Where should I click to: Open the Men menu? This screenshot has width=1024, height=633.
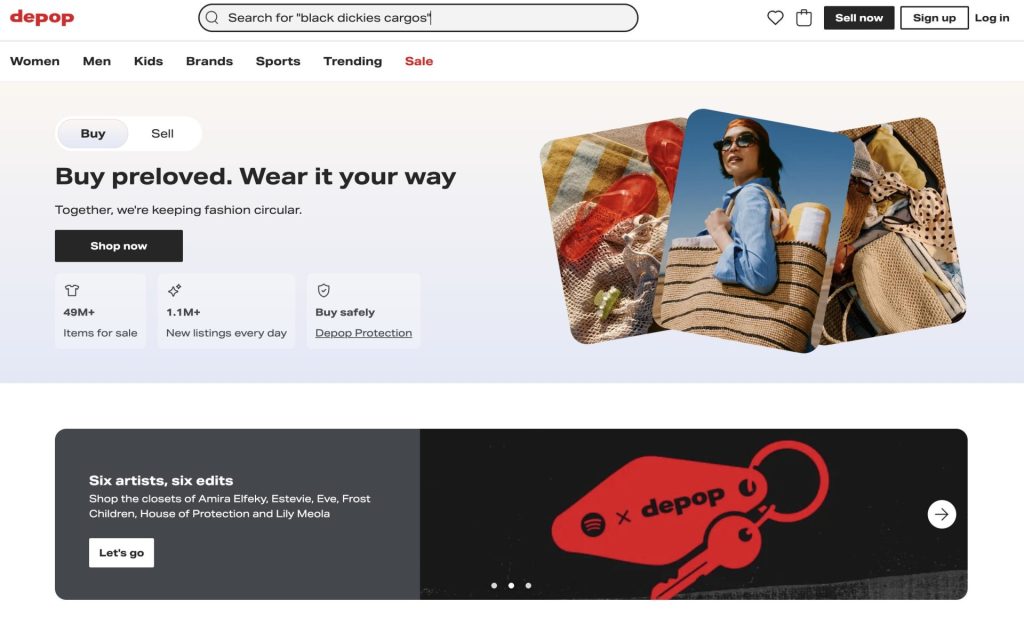97,61
